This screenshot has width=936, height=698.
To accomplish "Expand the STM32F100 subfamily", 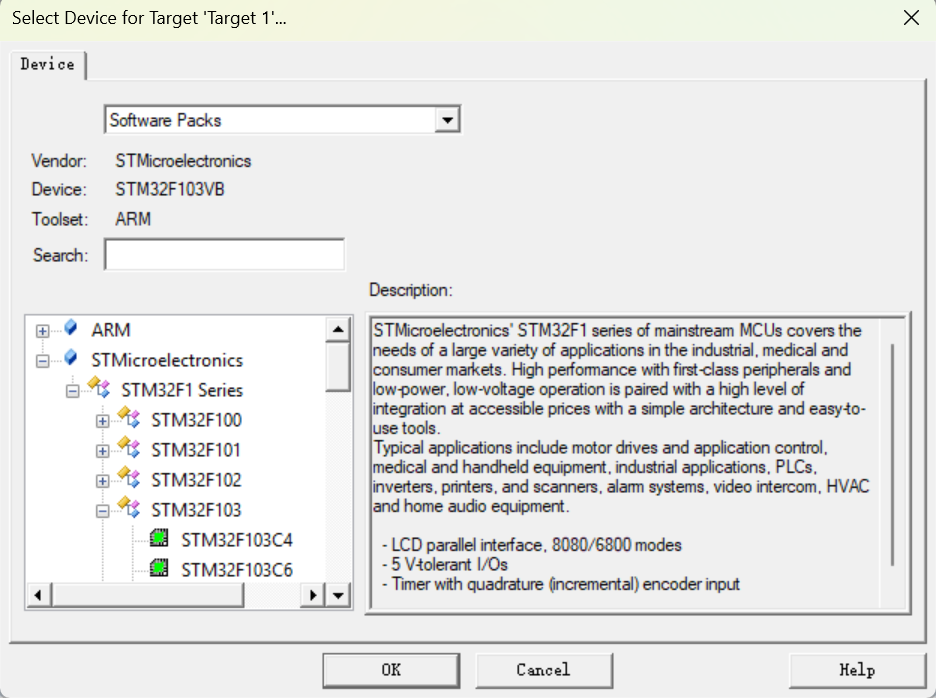I will [103, 421].
